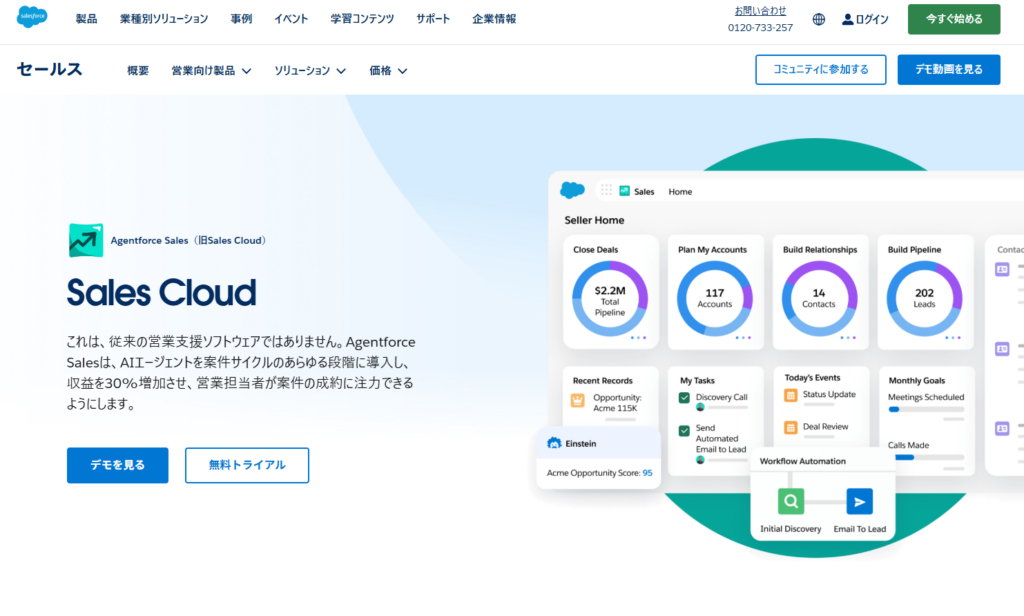The width and height of the screenshot is (1024, 616).
Task: Open the イベント menu
Action: (291, 19)
